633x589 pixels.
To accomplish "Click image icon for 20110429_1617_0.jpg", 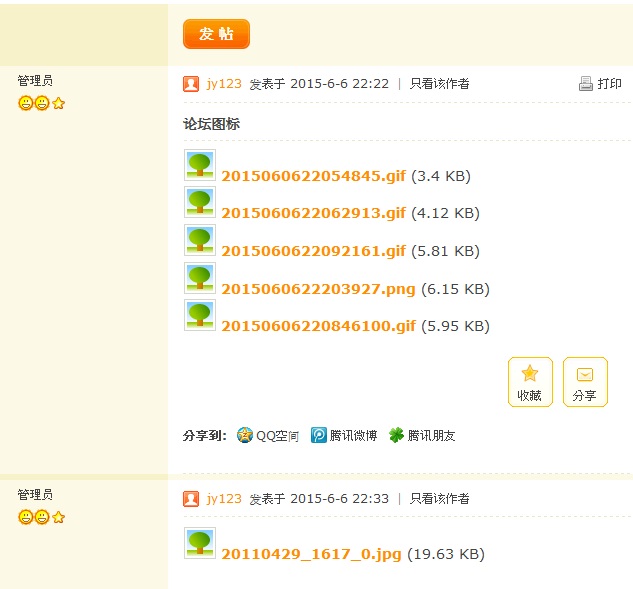I will point(200,543).
